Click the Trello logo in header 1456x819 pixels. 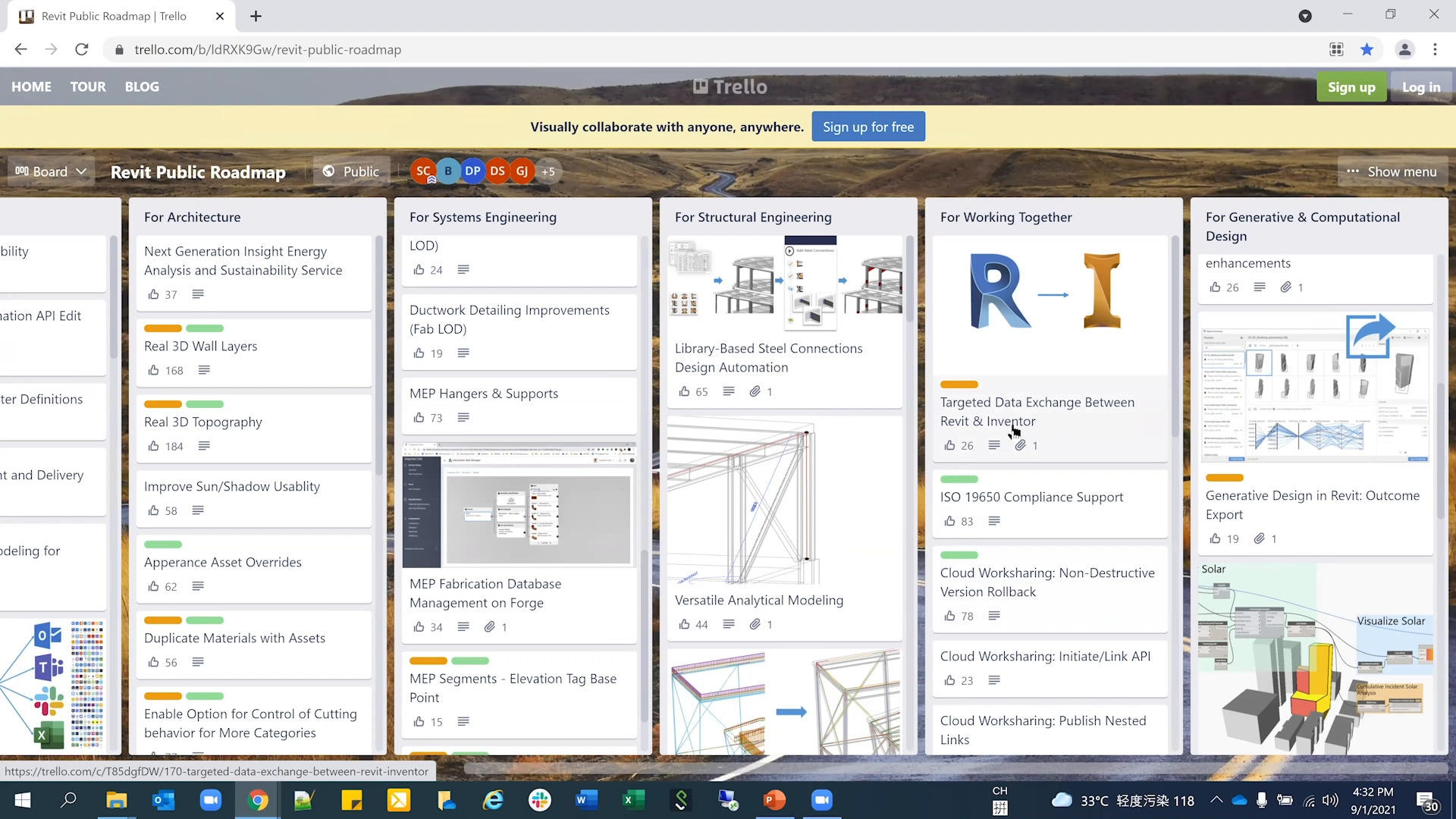(x=730, y=86)
